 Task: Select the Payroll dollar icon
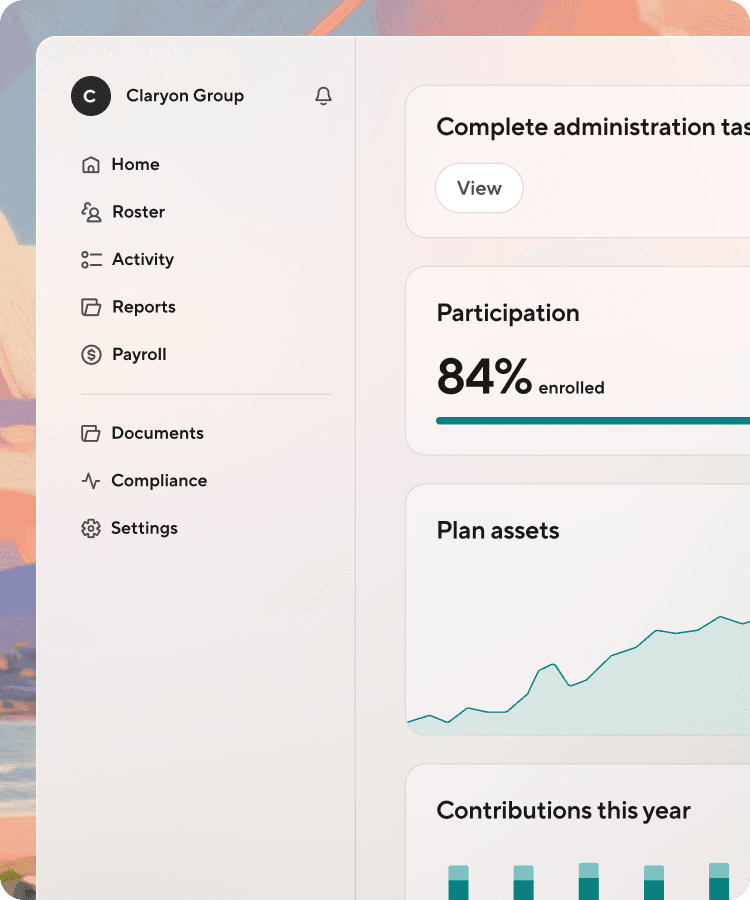90,354
